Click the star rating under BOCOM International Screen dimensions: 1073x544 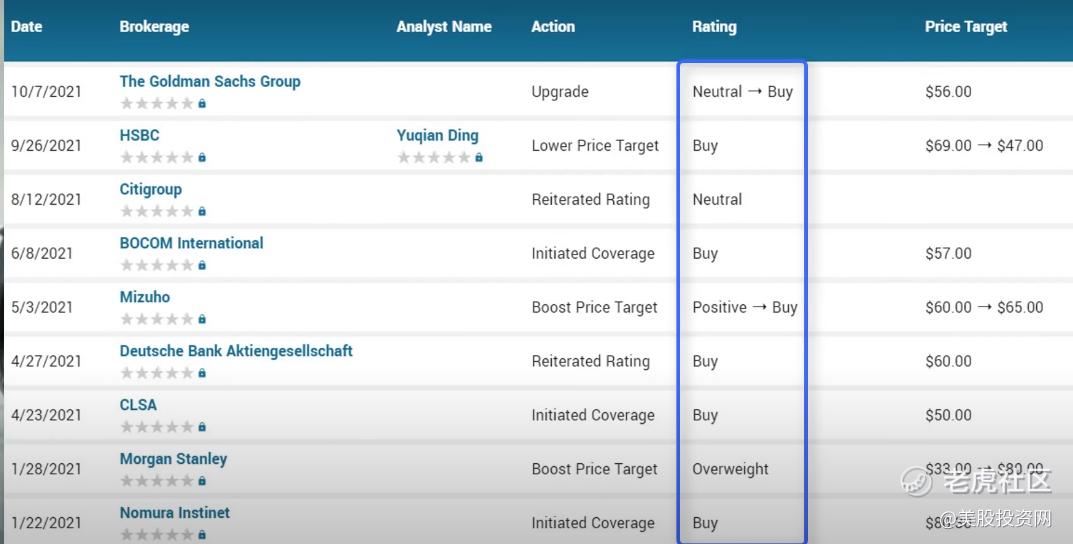pyautogui.click(x=157, y=265)
